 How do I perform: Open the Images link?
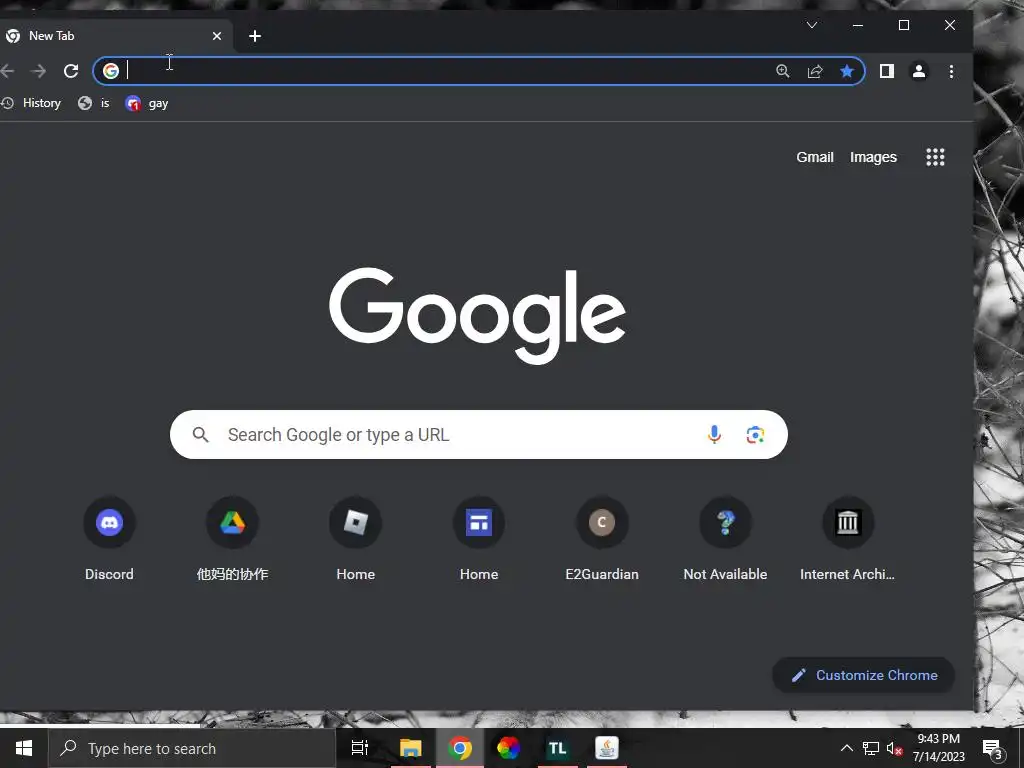[873, 157]
